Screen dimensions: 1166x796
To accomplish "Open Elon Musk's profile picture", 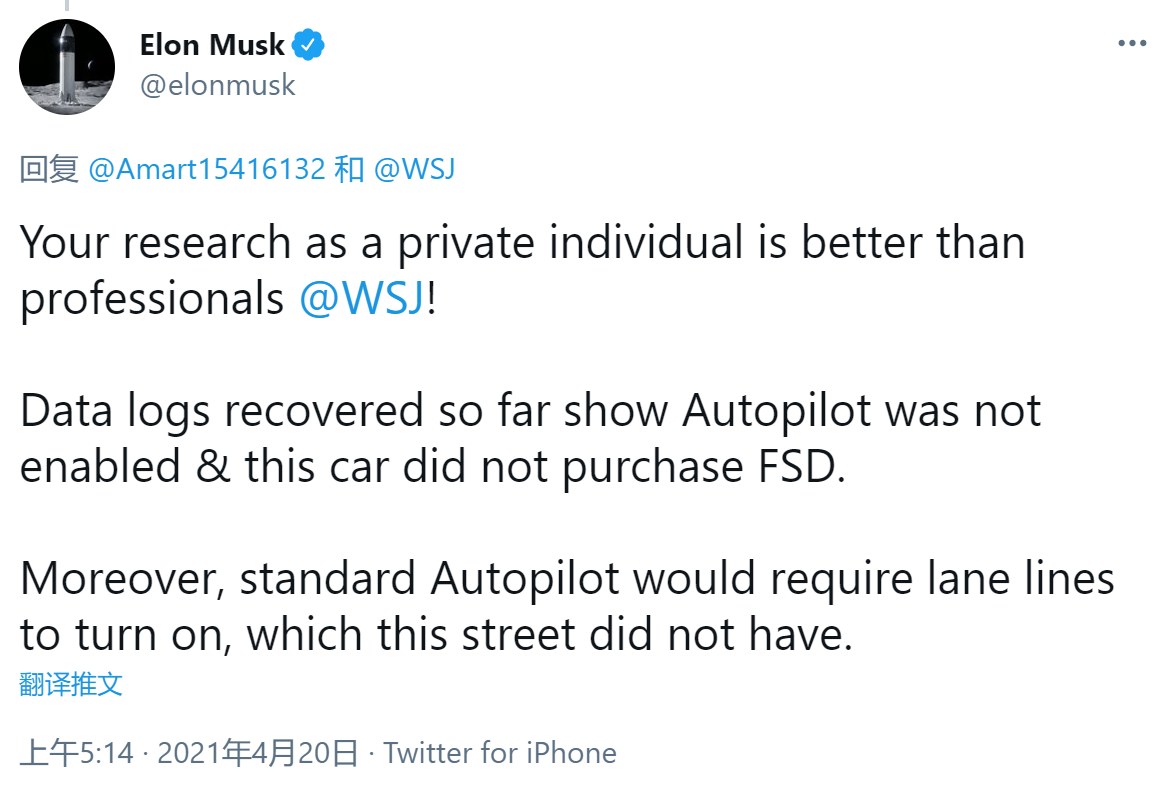I will click(x=67, y=67).
